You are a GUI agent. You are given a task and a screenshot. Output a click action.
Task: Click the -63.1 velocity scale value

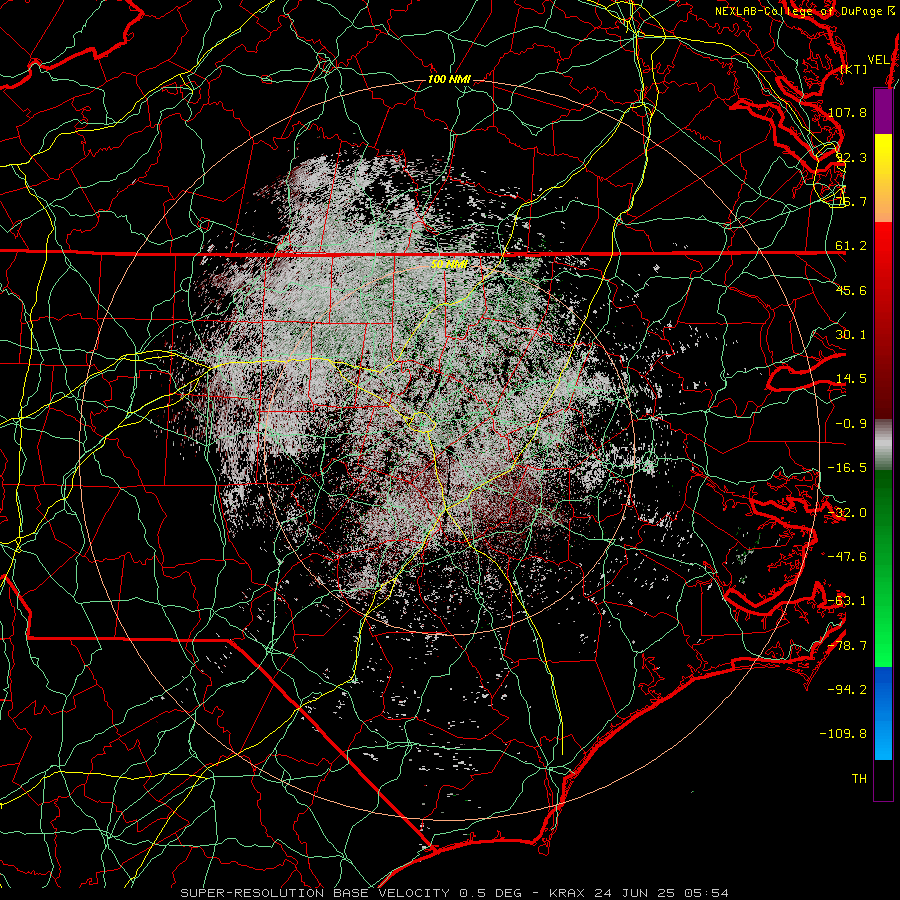[847, 600]
